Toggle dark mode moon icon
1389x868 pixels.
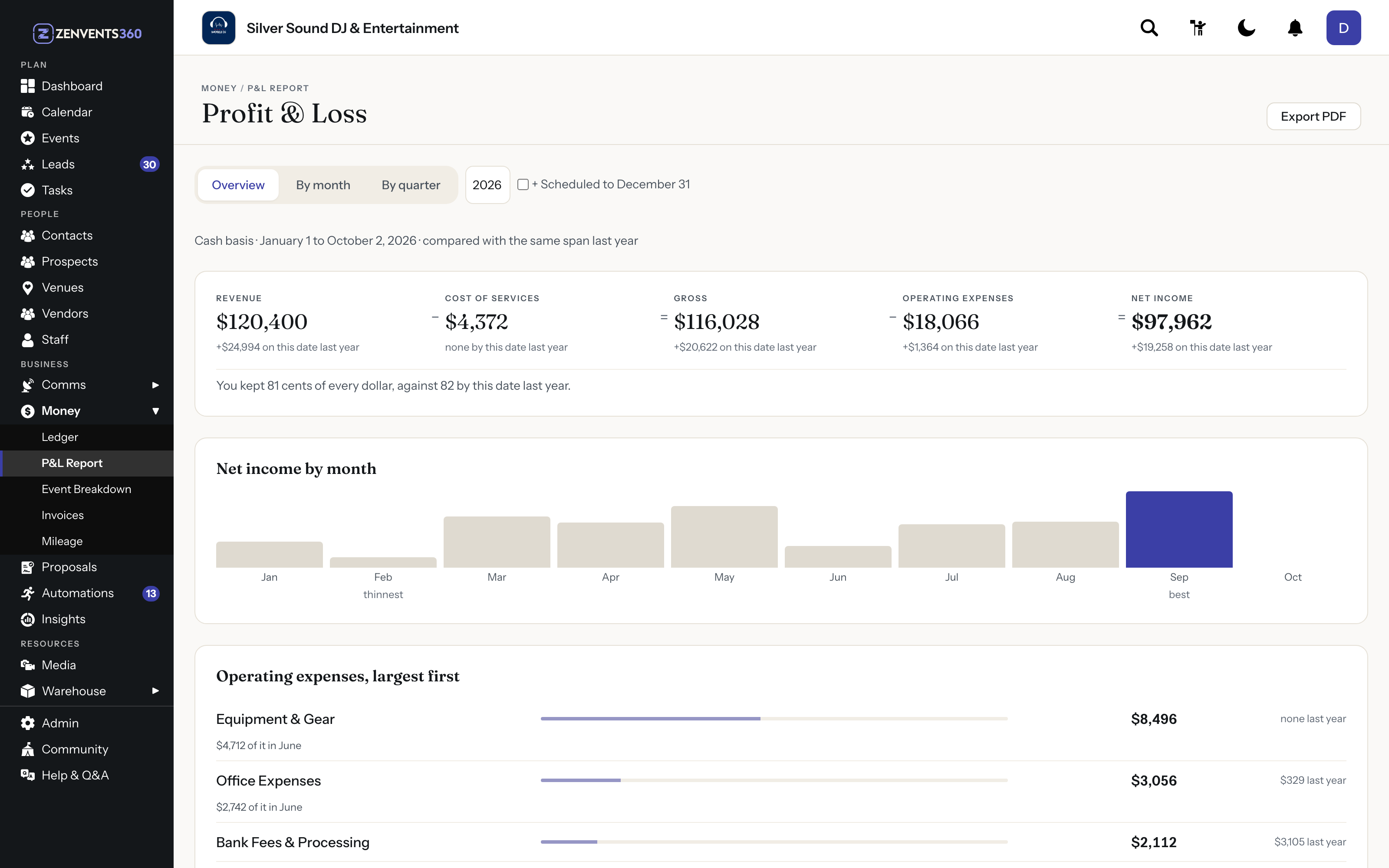1247,27
